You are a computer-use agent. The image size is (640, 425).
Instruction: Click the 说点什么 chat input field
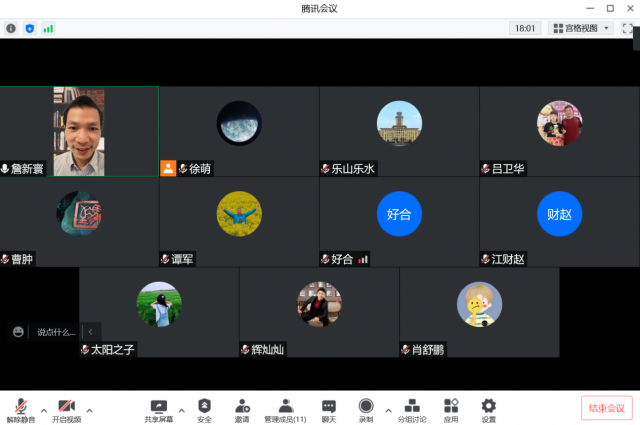56,331
